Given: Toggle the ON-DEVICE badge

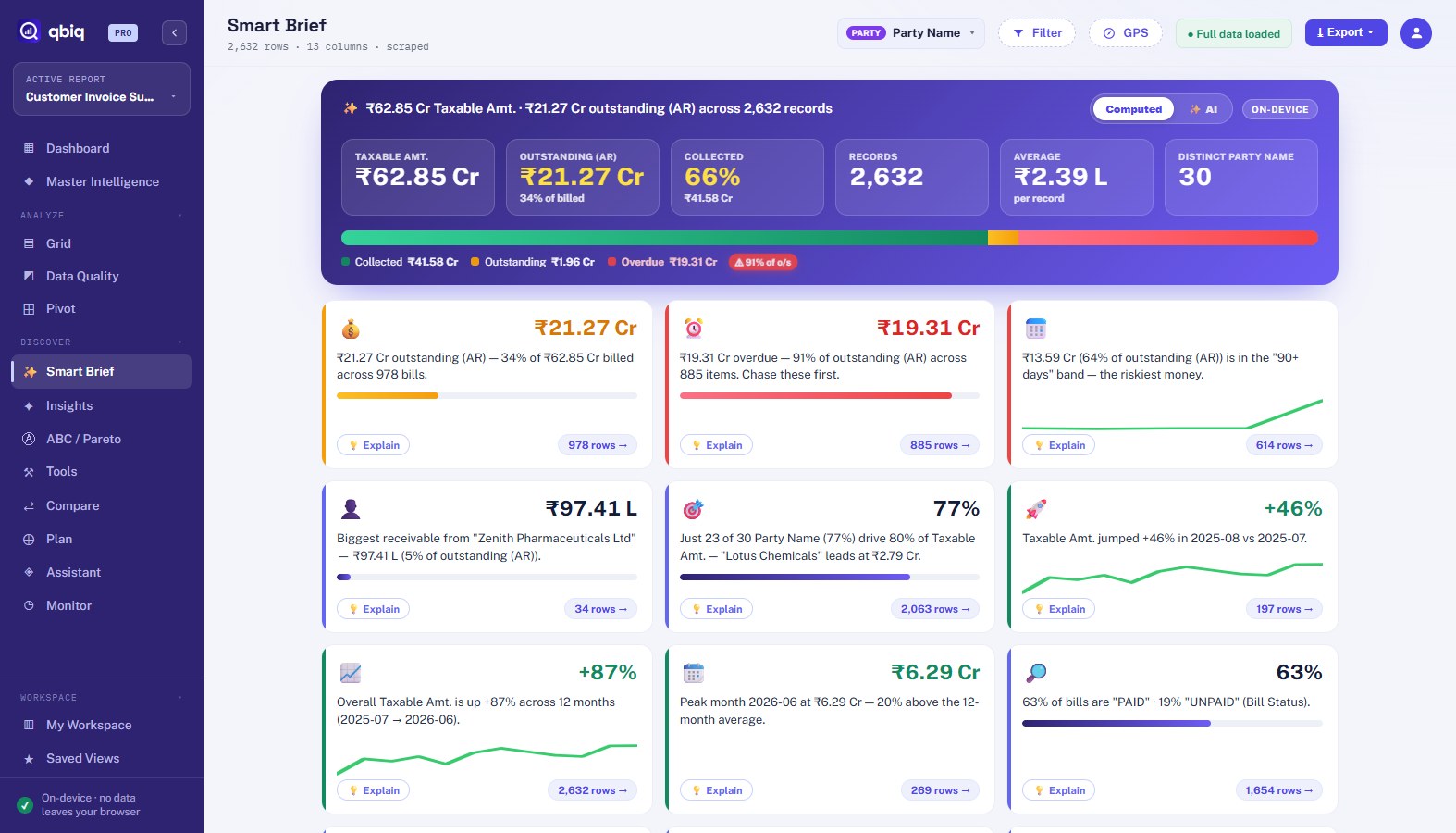Looking at the screenshot, I should [x=1279, y=109].
